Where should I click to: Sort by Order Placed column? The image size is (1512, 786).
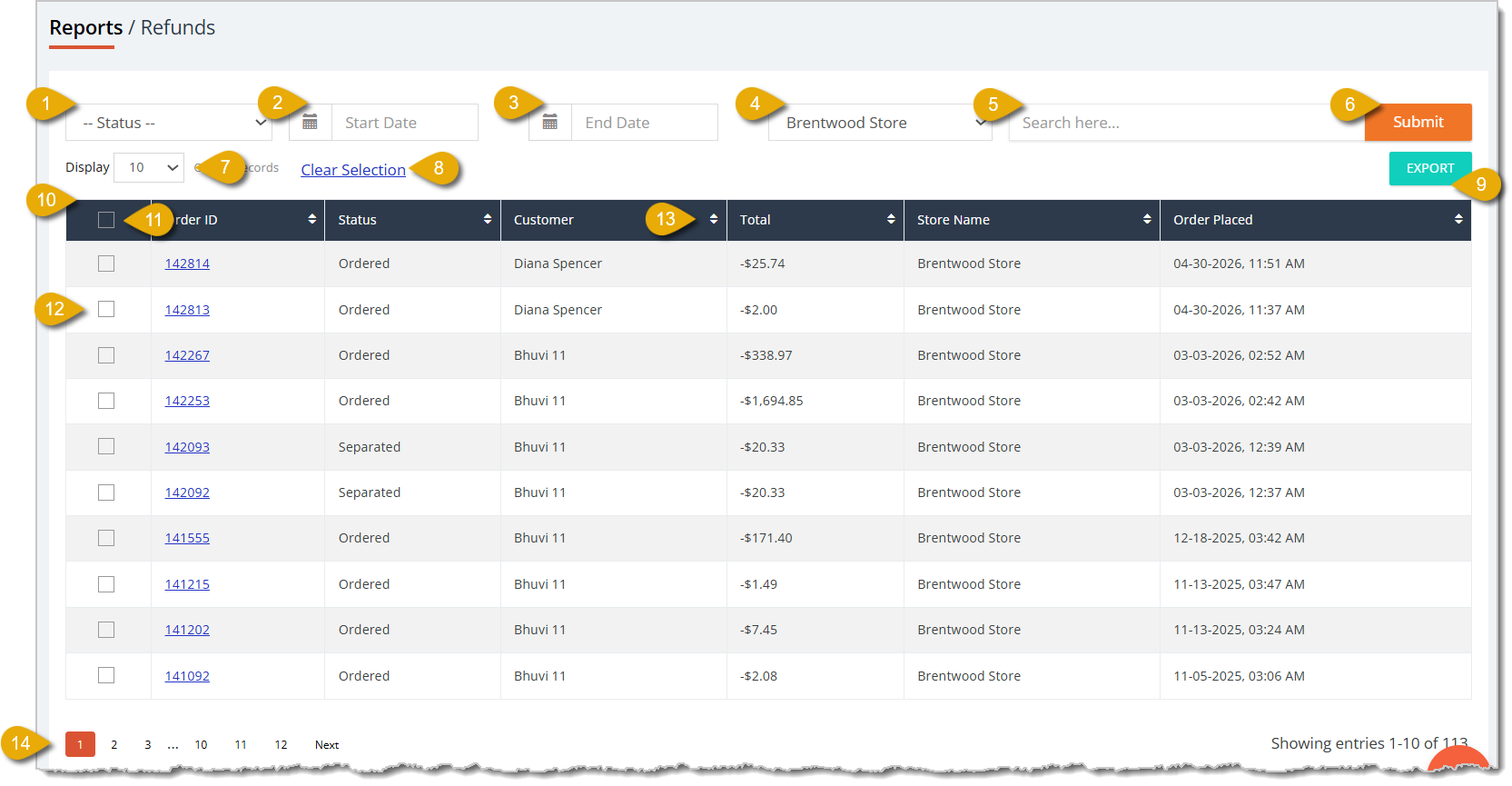1458,219
